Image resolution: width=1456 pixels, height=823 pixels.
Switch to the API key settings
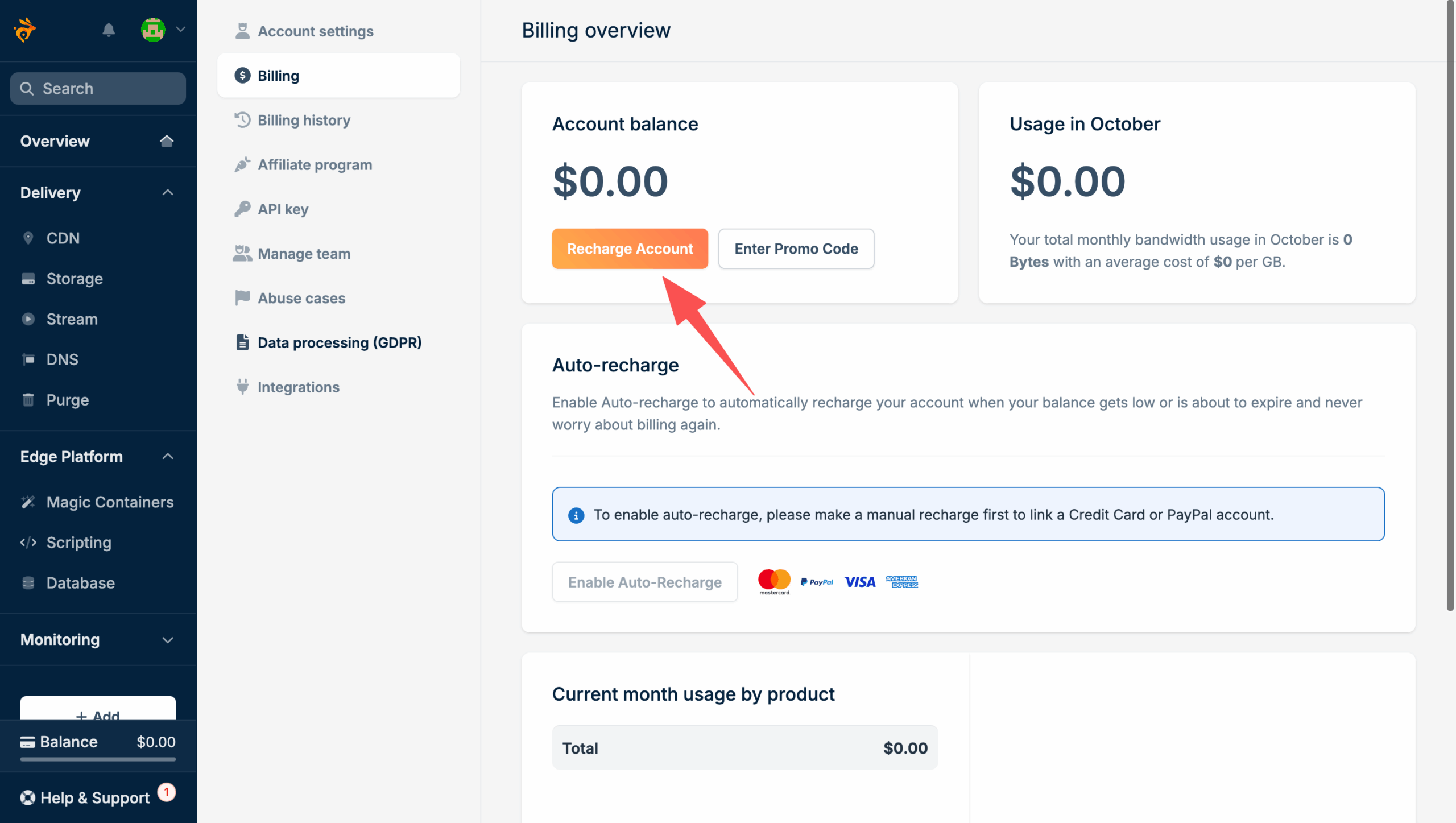pos(283,209)
